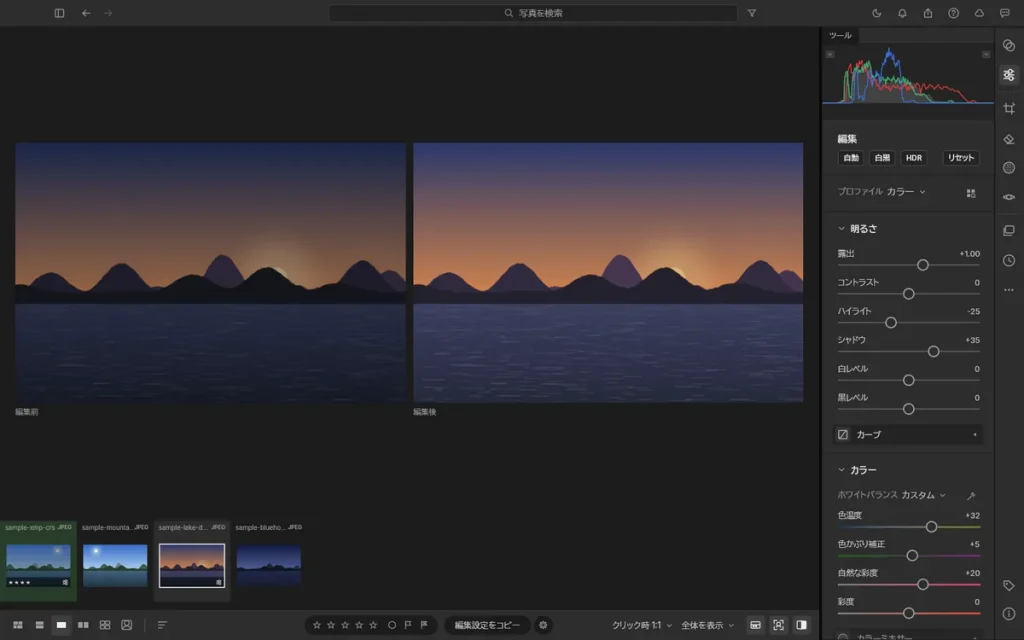
Task: Open the photo Info panel
Action: (x=1008, y=614)
